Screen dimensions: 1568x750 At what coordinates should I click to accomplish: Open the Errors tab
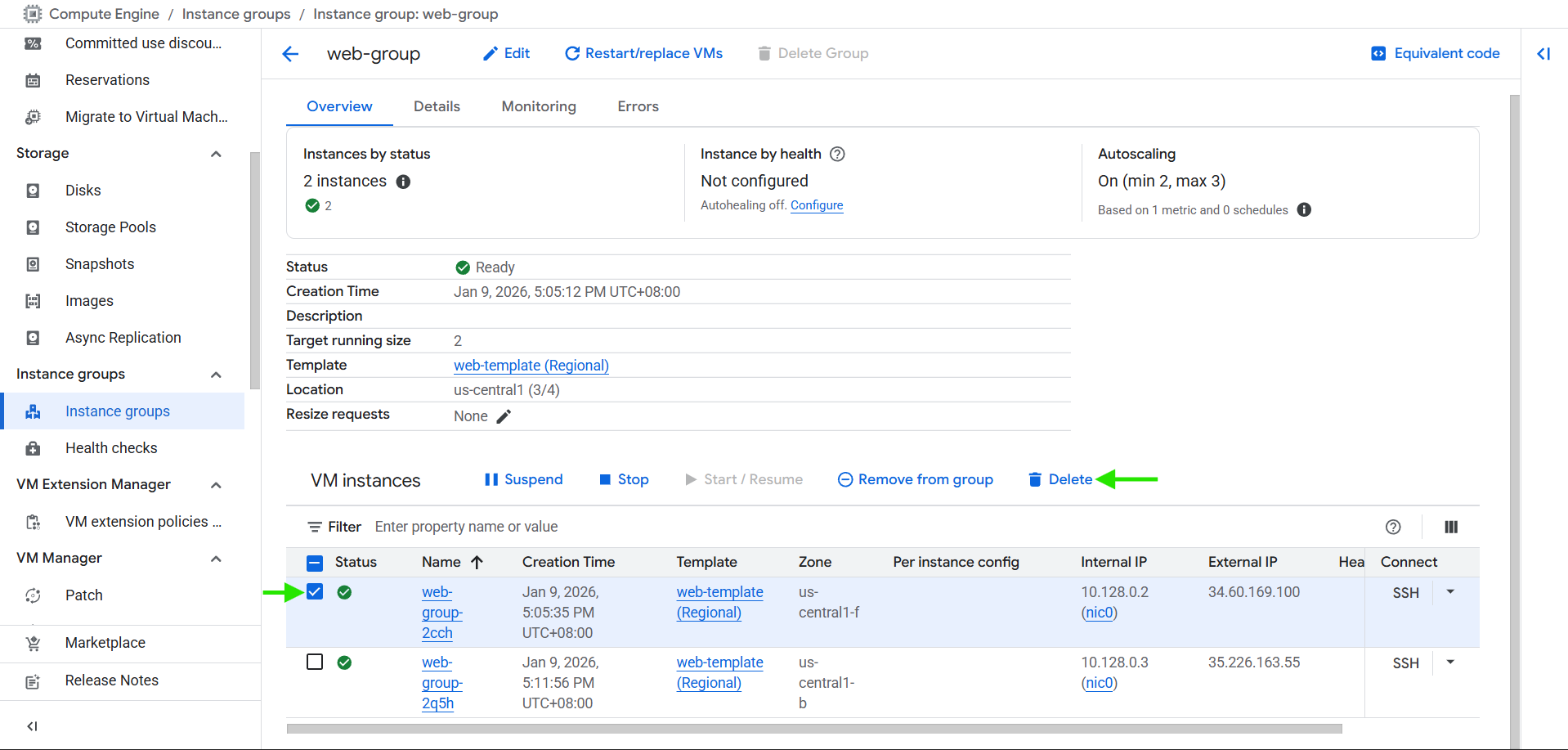638,106
